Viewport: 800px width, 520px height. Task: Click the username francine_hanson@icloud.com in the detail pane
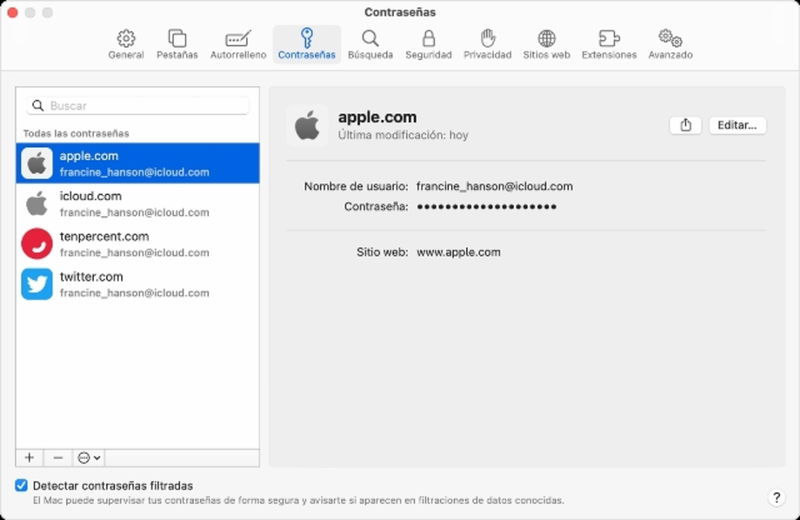click(494, 186)
